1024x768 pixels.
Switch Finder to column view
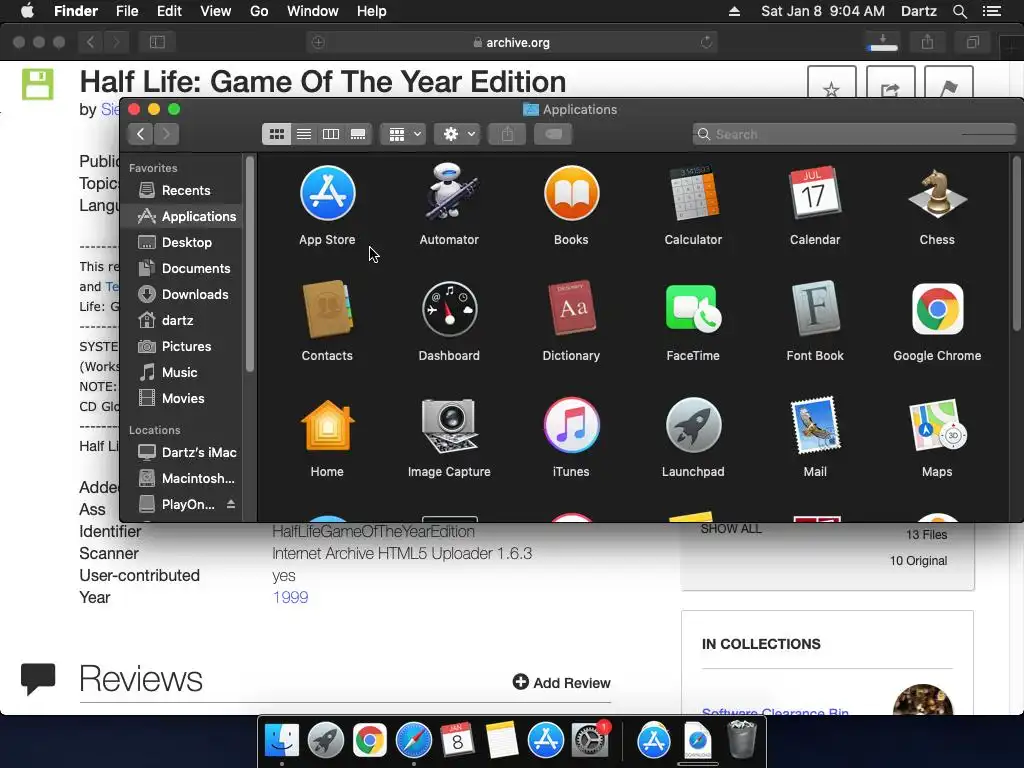coord(331,135)
